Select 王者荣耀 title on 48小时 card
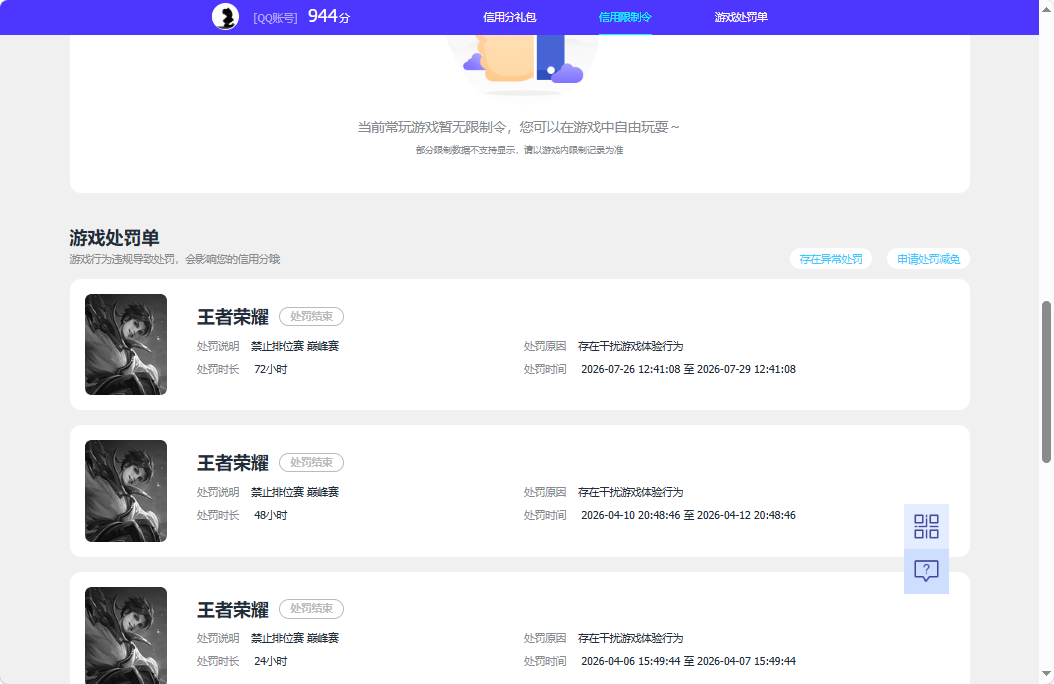The width and height of the screenshot is (1054, 684). [x=233, y=463]
